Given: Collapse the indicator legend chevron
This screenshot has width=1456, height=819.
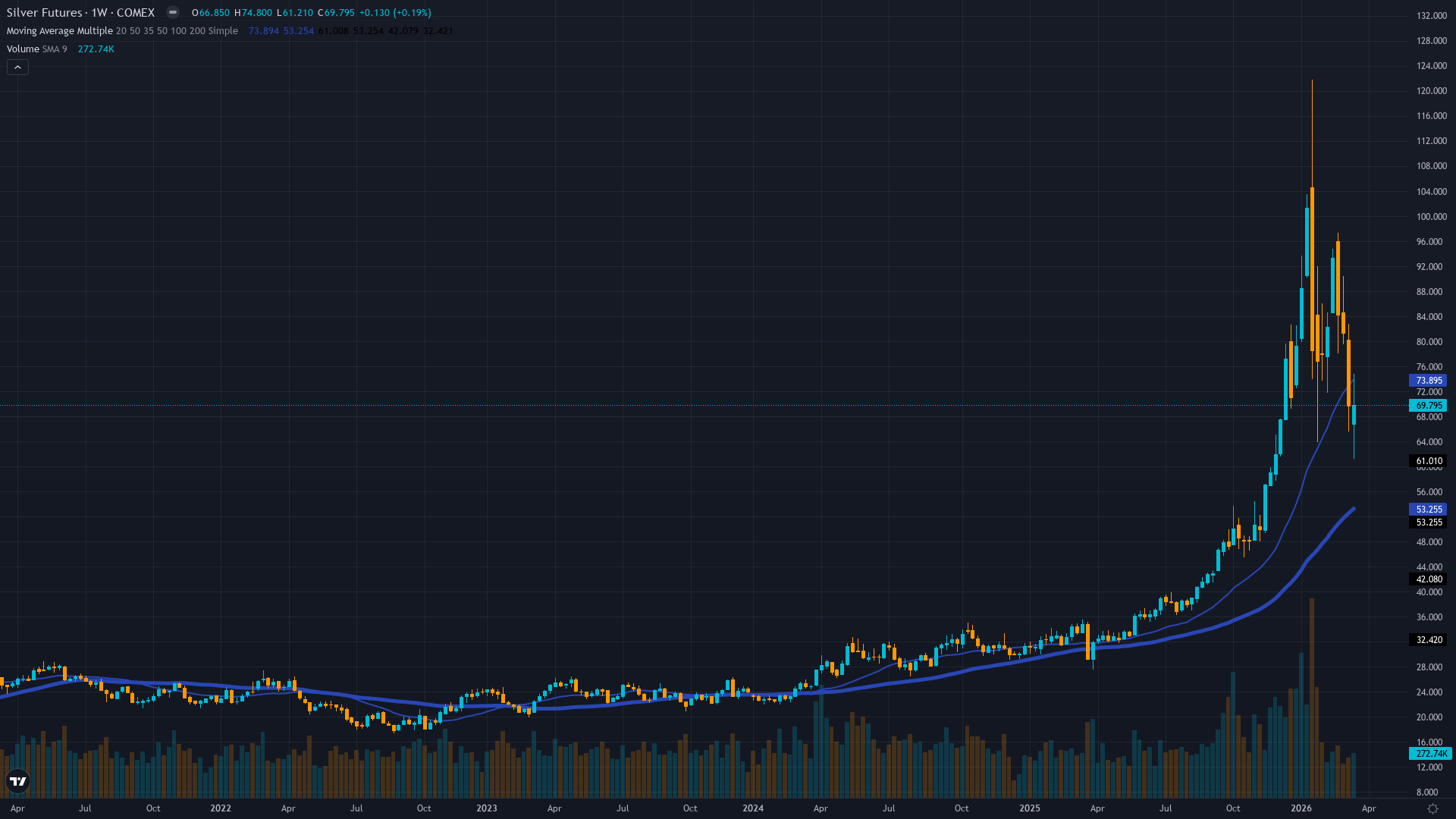Looking at the screenshot, I should (17, 67).
